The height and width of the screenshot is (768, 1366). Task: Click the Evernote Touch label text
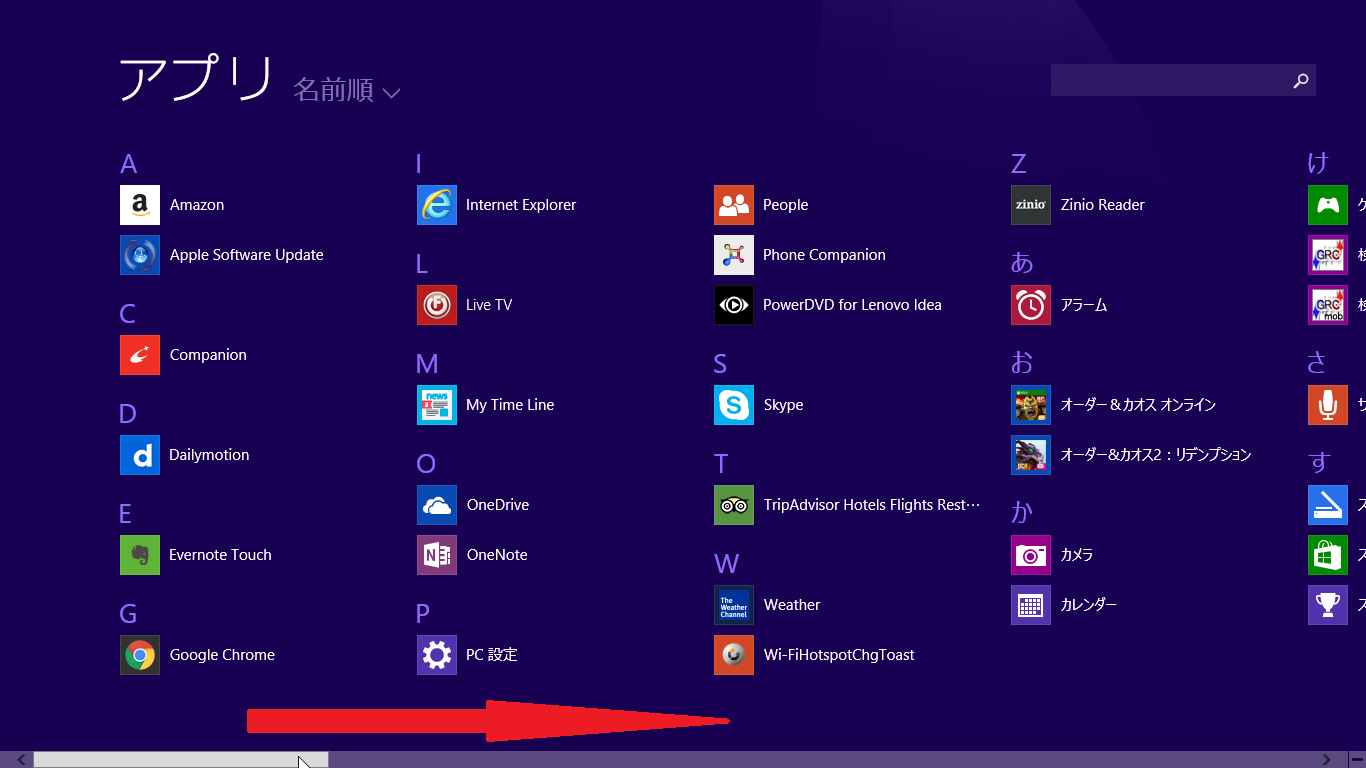[220, 555]
